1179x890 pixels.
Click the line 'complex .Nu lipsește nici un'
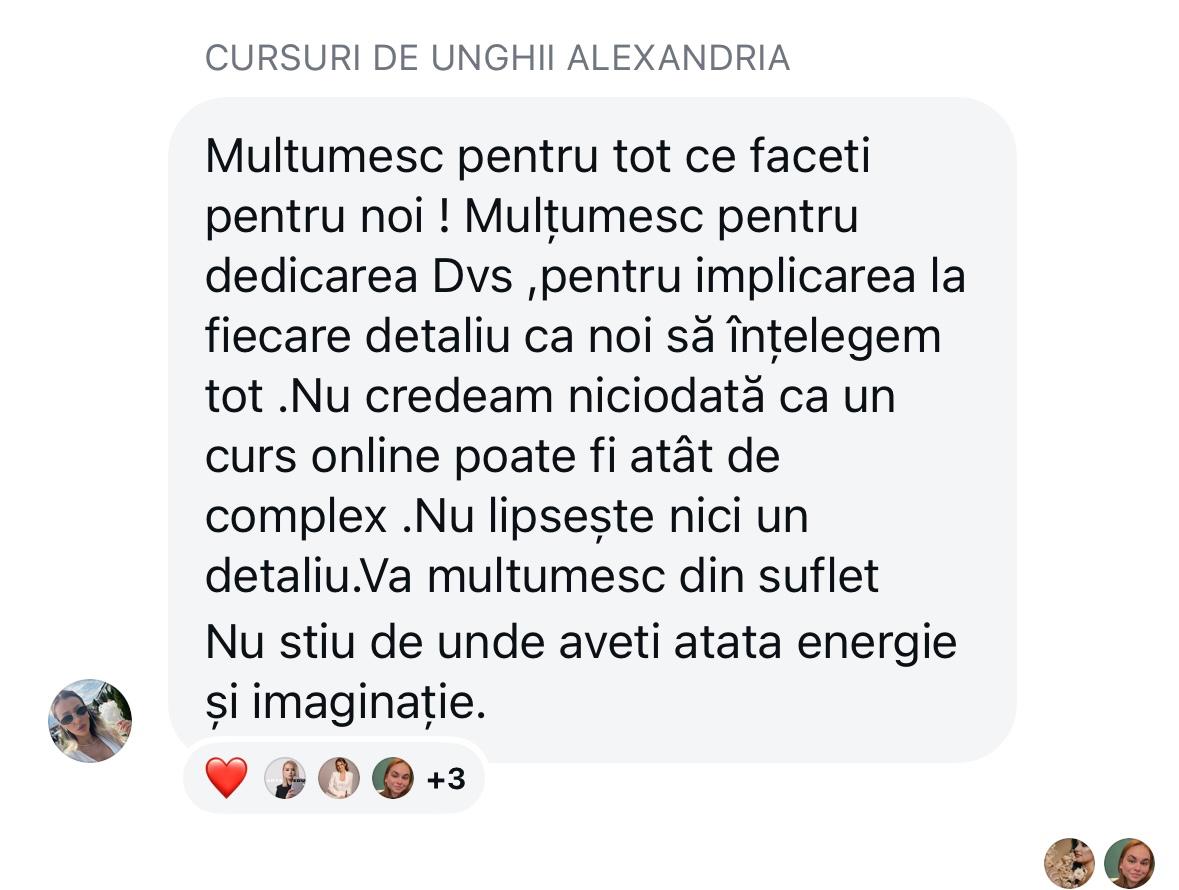pyautogui.click(x=507, y=518)
